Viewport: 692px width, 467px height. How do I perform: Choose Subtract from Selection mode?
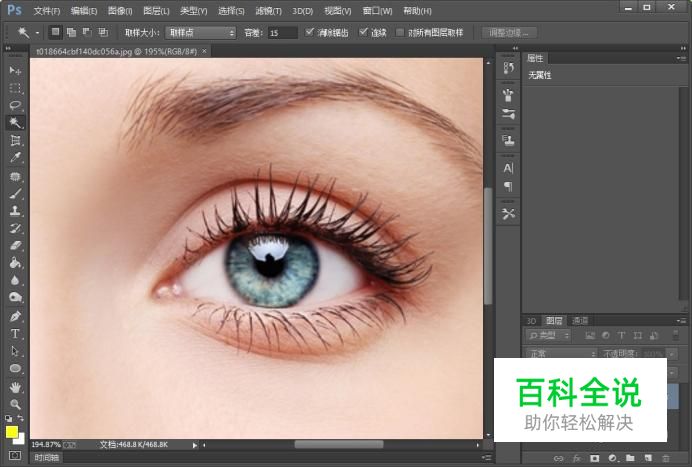click(87, 32)
